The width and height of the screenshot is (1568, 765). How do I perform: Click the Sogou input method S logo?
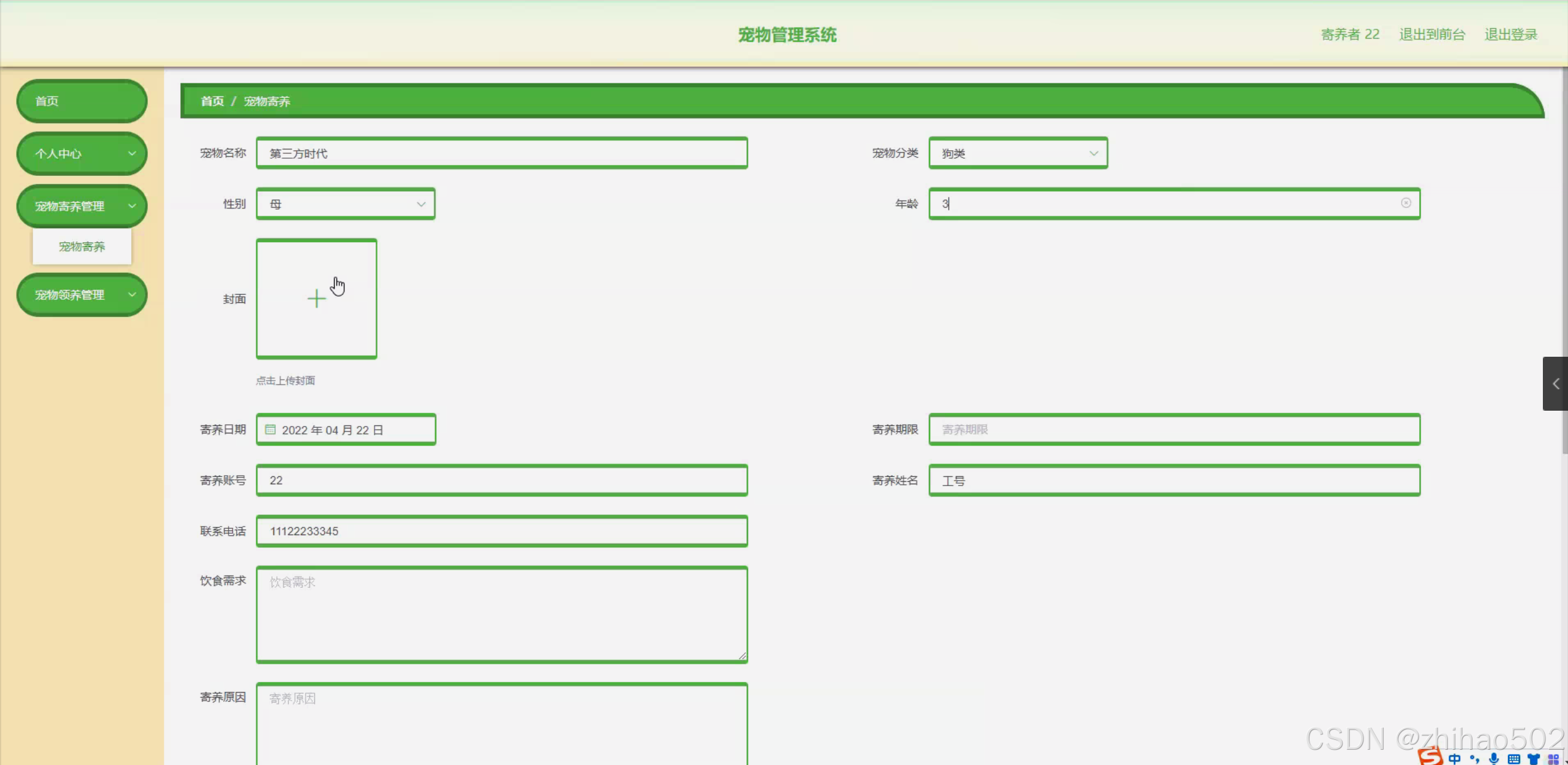point(1430,758)
